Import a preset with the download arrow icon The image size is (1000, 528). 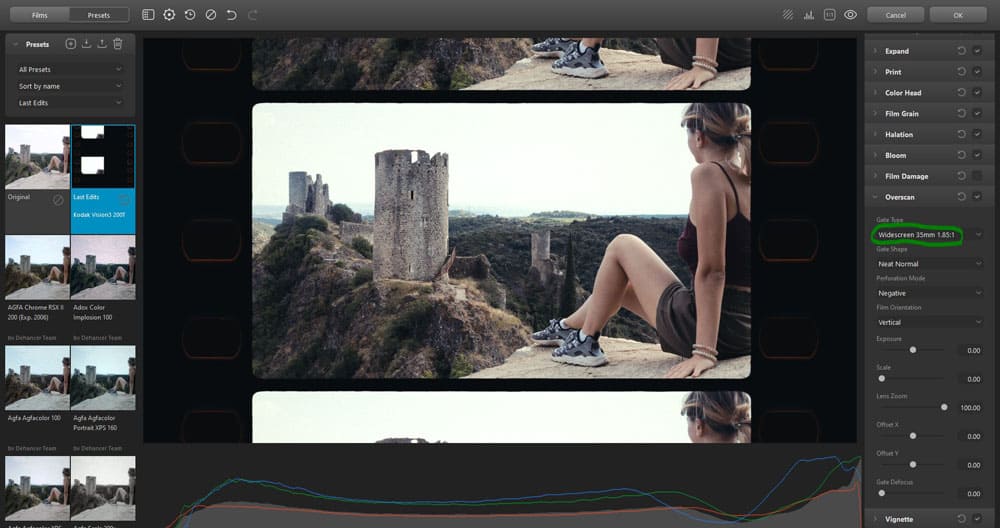coord(86,44)
